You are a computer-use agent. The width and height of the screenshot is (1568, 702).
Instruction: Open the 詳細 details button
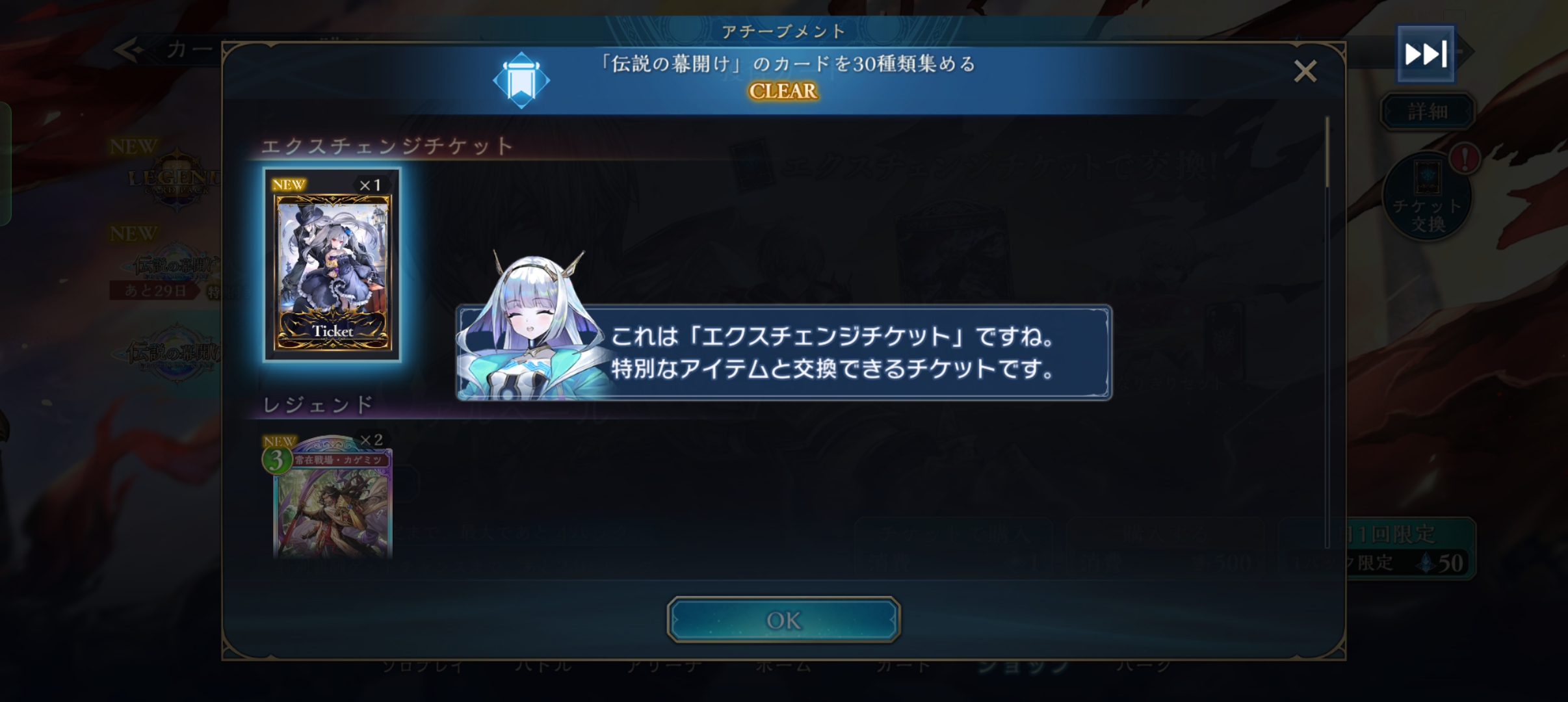[1428, 112]
